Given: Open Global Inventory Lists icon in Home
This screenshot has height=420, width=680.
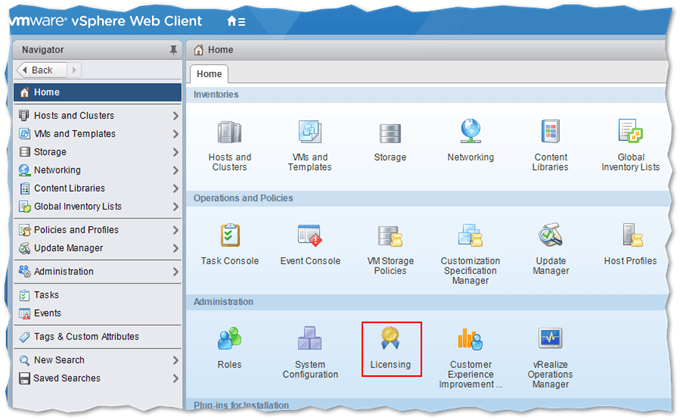Looking at the screenshot, I should coord(630,131).
